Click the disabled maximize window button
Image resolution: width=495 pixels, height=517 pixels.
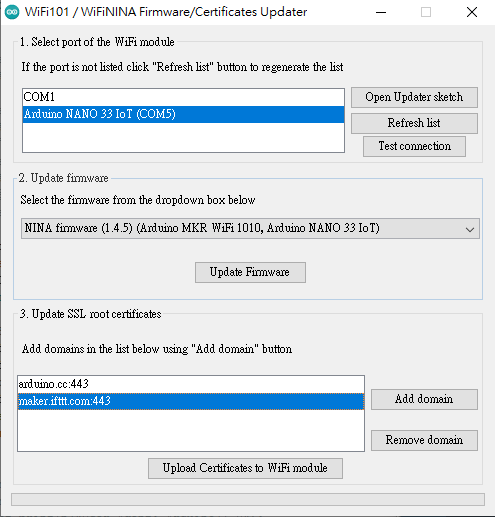426,12
